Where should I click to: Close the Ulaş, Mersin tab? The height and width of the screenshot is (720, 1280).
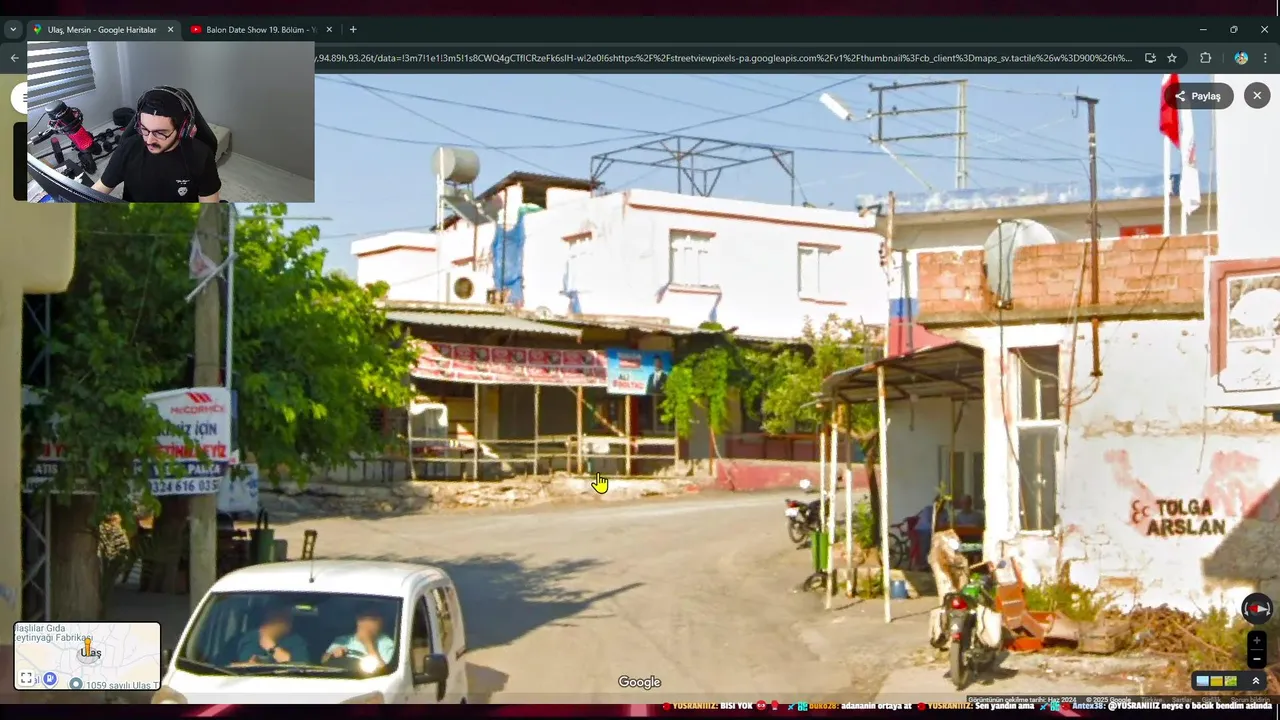[x=170, y=30]
